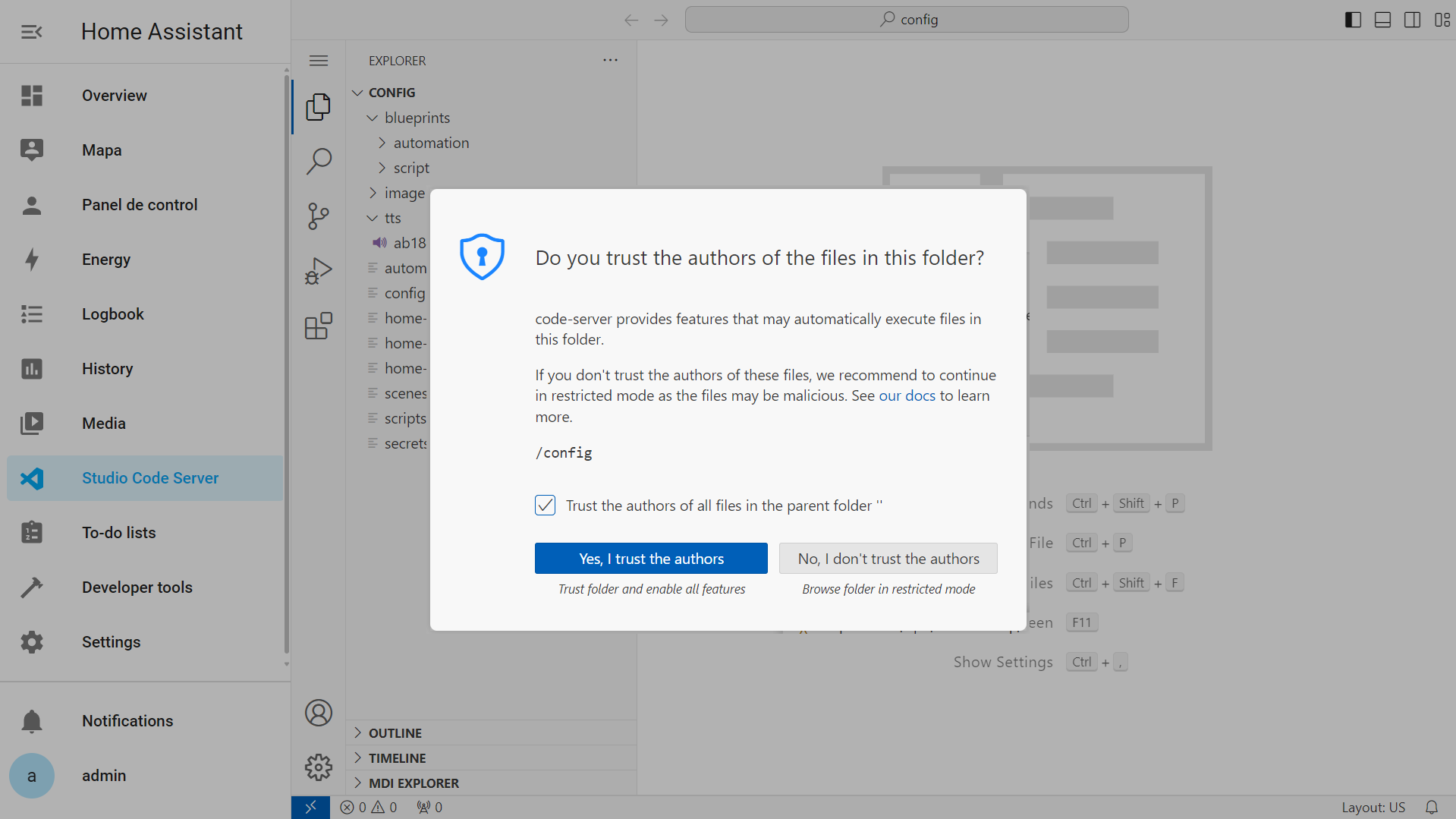1456x819 pixels.
Task: Open the forwarded ports status item
Action: pyautogui.click(x=429, y=808)
